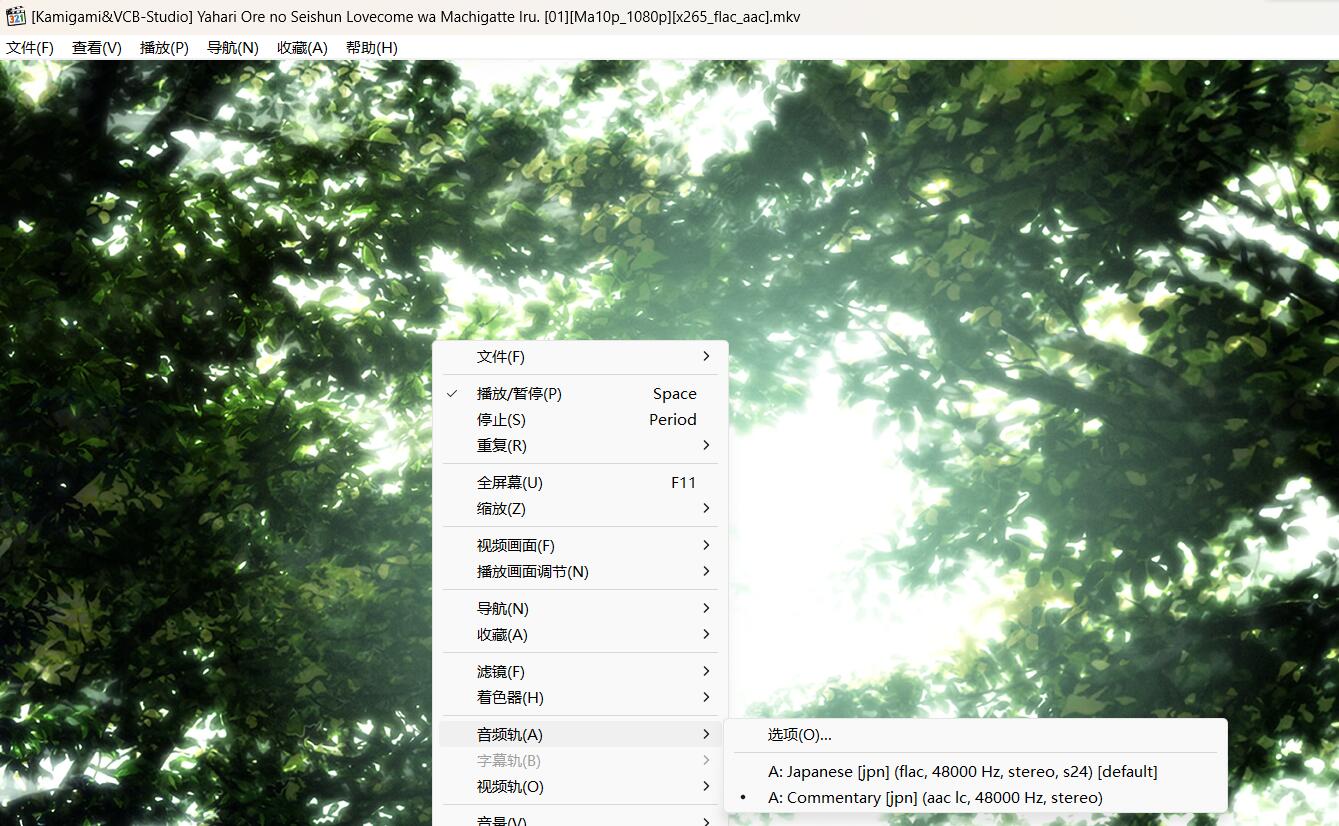Expand the 滤镜(F) submenu

[580, 672]
